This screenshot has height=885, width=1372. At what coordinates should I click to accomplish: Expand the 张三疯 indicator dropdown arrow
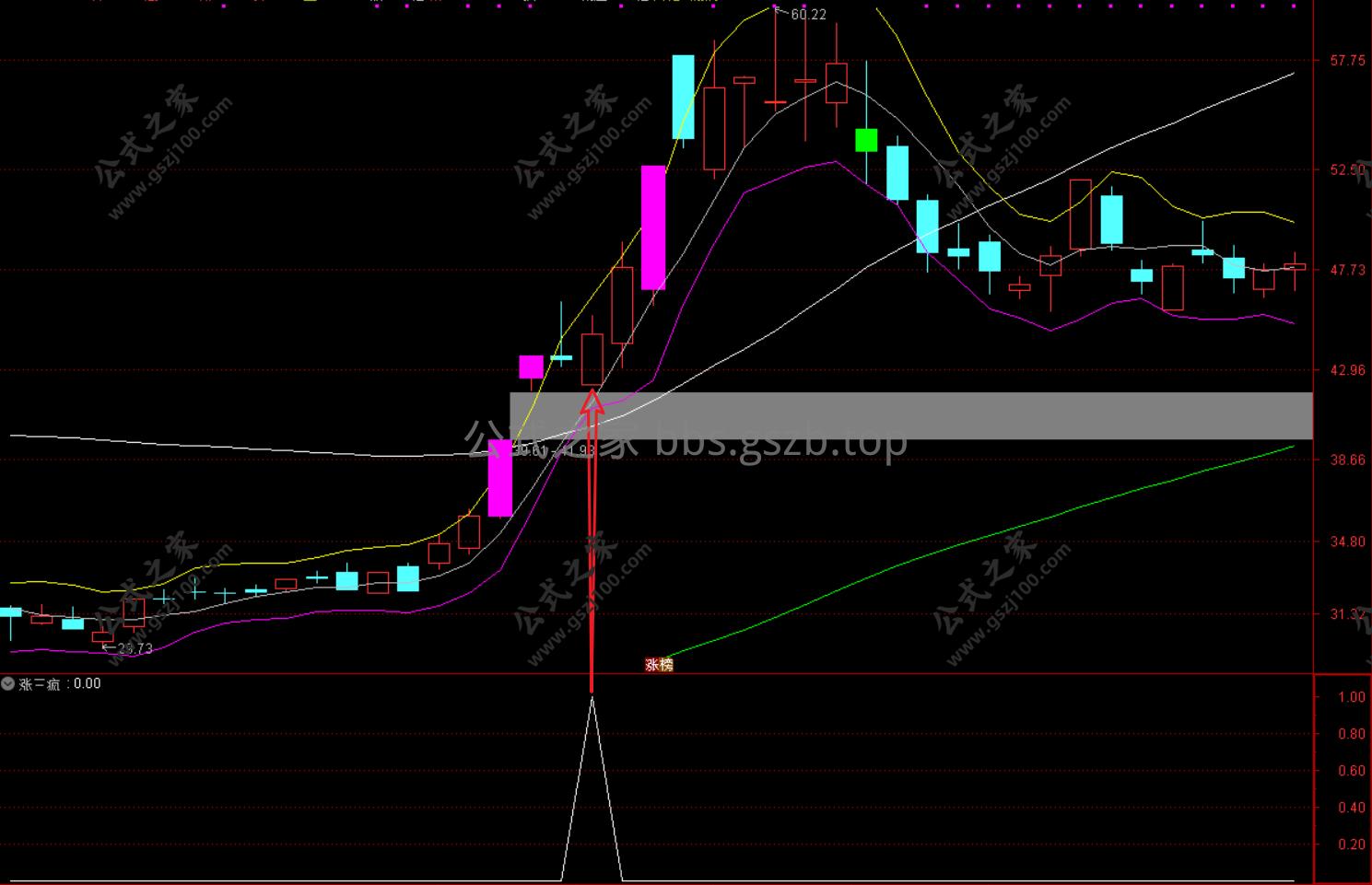[x=8, y=684]
